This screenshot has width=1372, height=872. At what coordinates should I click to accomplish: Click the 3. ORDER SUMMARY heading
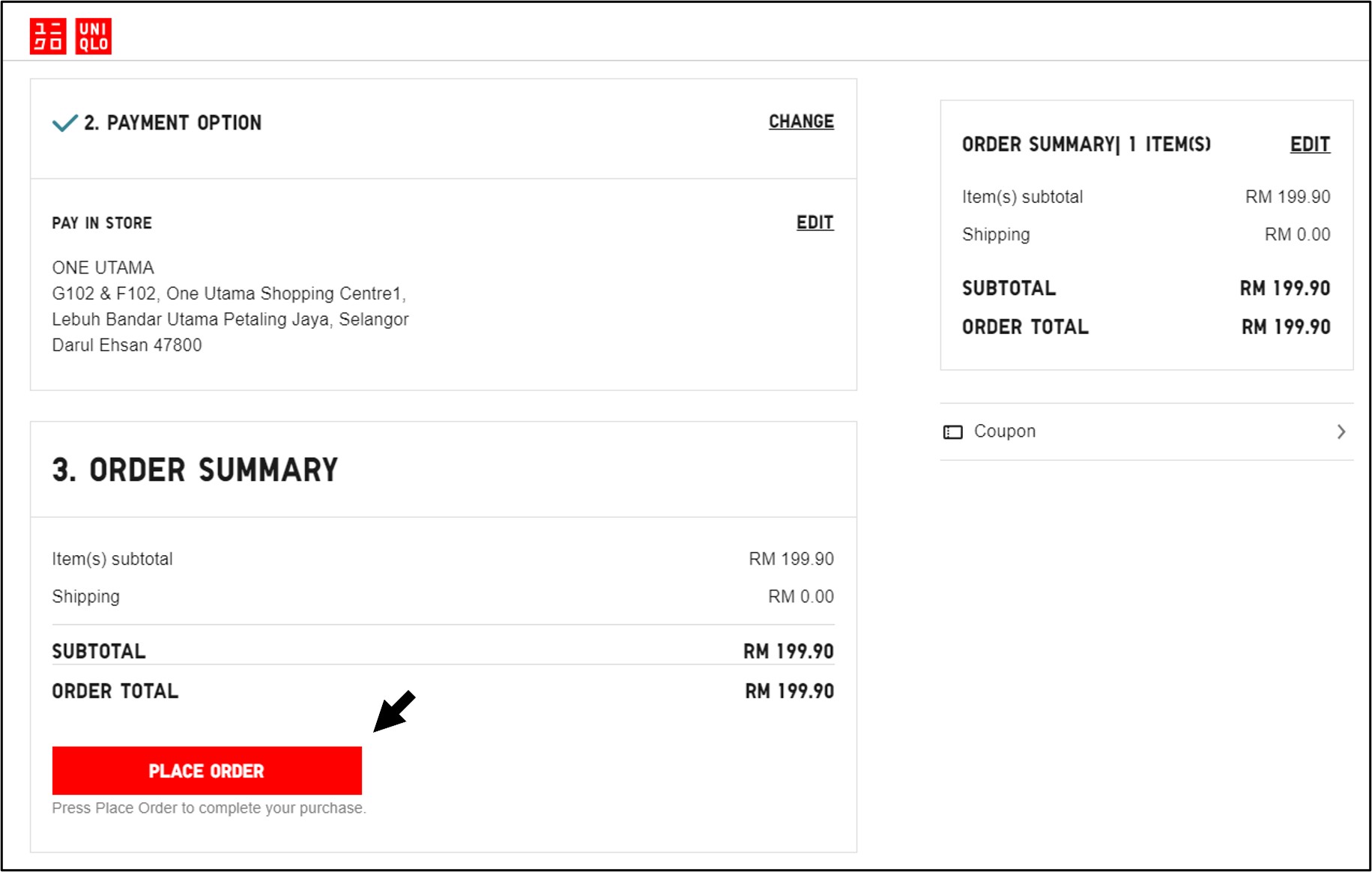pos(195,470)
